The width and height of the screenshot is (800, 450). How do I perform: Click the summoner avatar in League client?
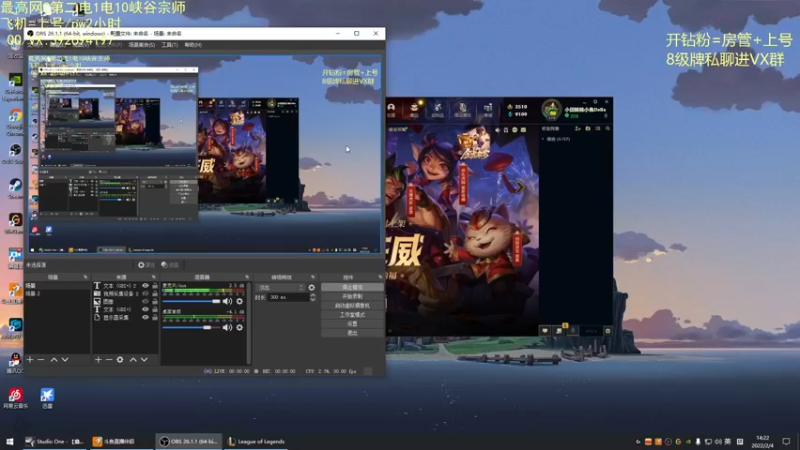552,110
